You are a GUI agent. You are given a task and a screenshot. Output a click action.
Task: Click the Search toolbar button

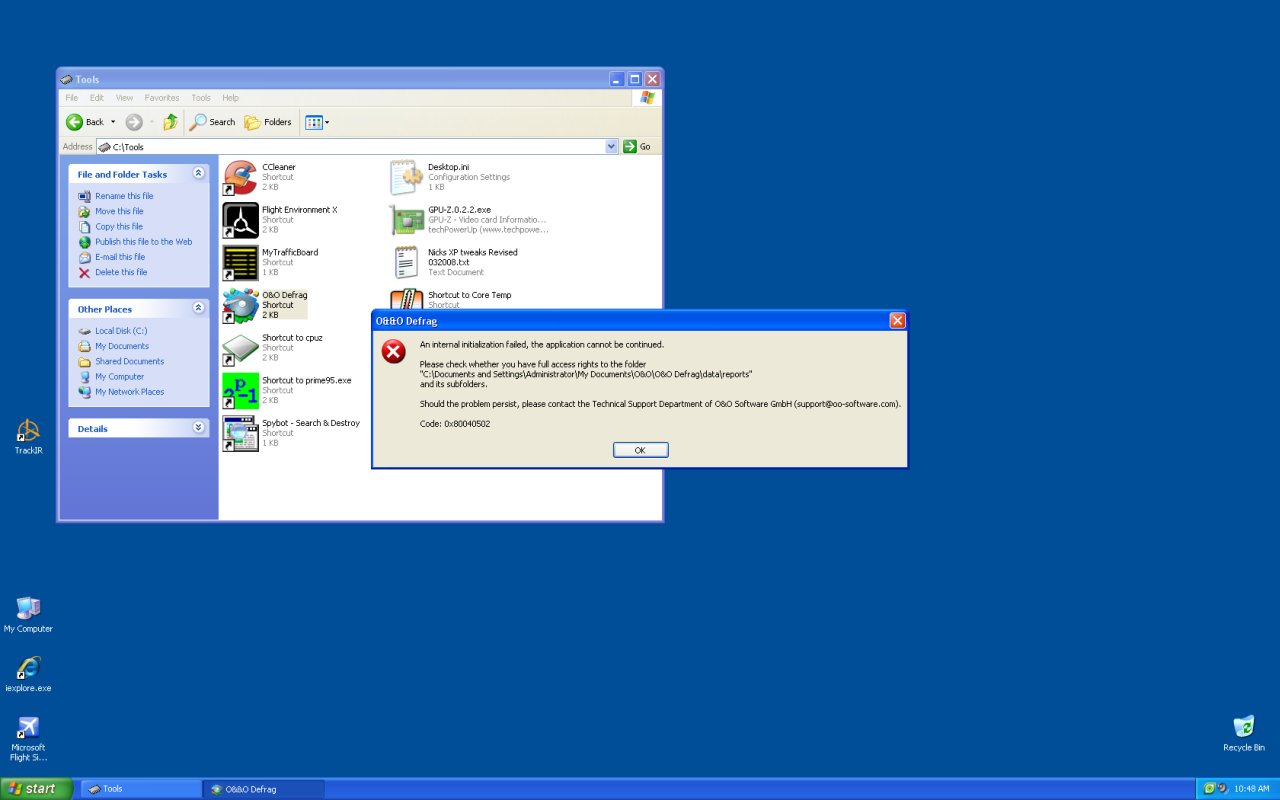click(x=213, y=122)
